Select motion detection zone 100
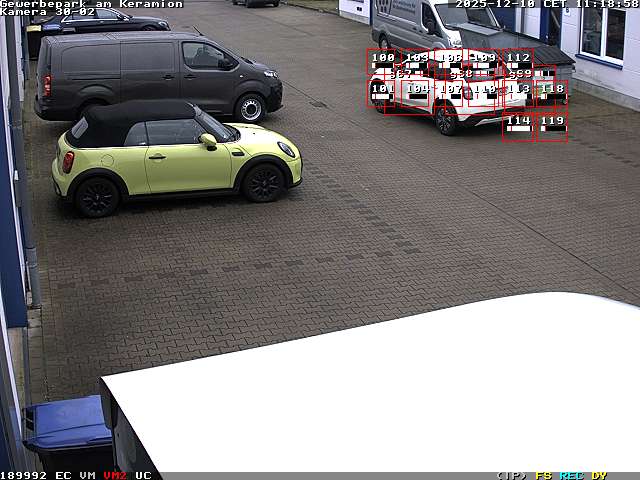The image size is (640, 480). coord(382,63)
